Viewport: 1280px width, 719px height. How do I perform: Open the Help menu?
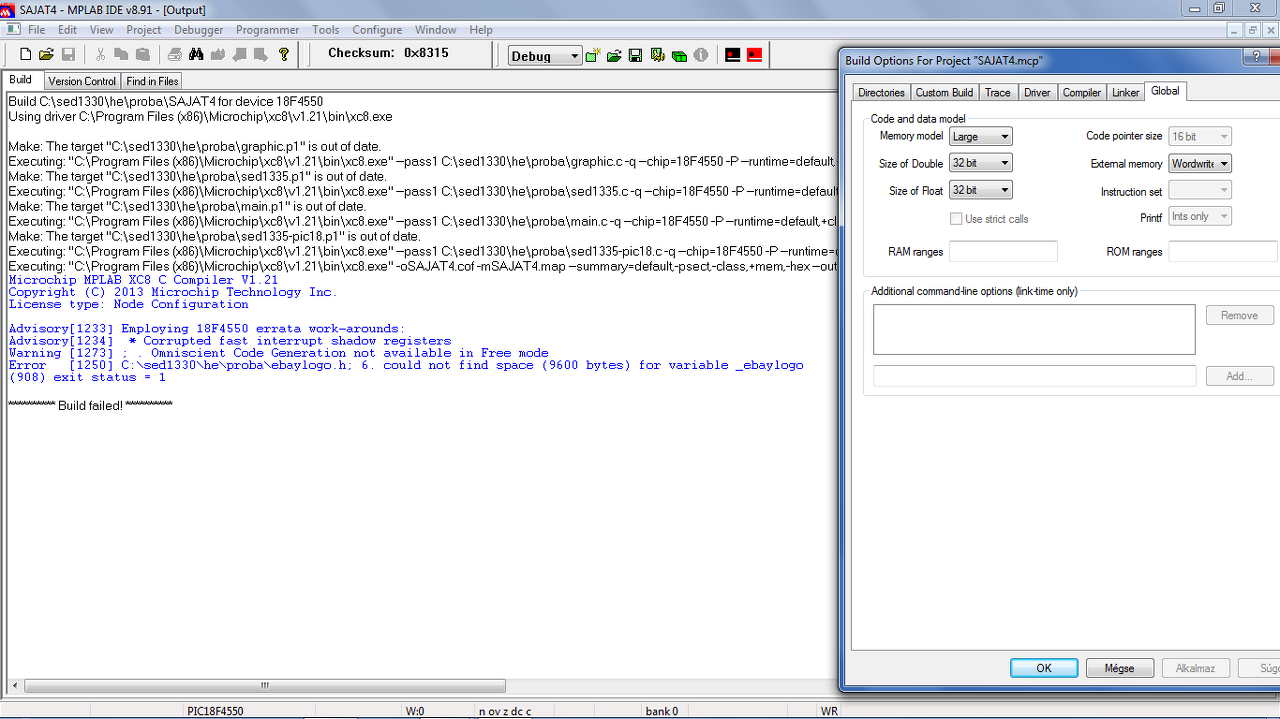click(481, 30)
